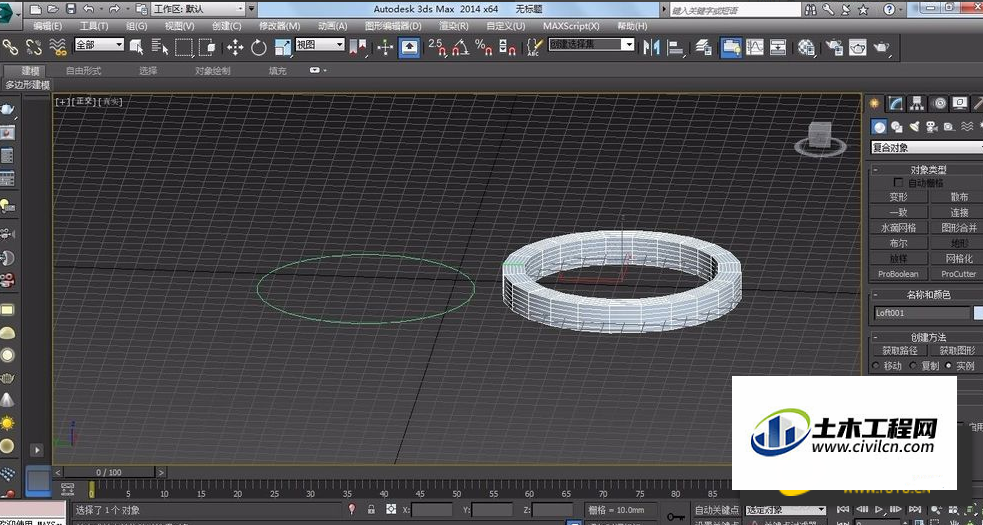This screenshot has height=525, width=983.
Task: Open the 视图 reference coordinate dropdown
Action: tap(320, 45)
